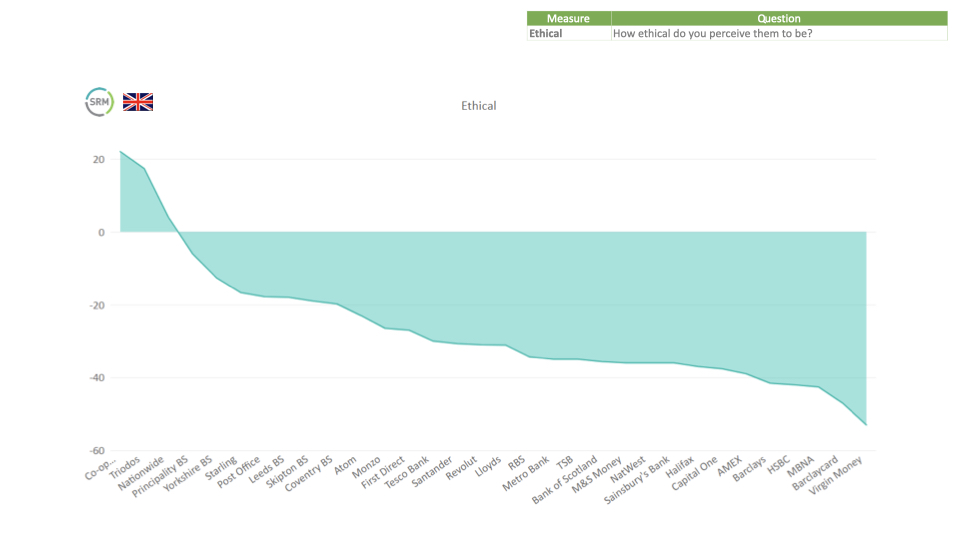Select the Question column header

[x=778, y=18]
